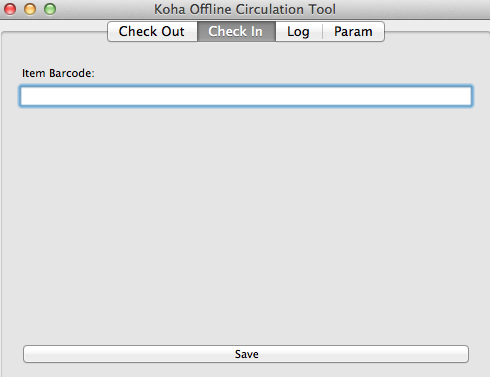The image size is (490, 377).
Task: Click the Item Barcode label
Action: tap(58, 73)
